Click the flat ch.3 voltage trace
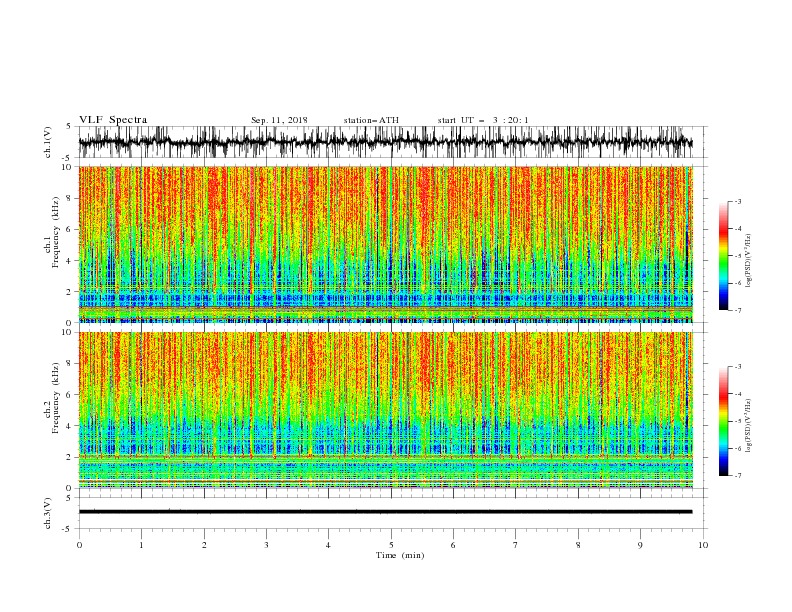 point(385,512)
